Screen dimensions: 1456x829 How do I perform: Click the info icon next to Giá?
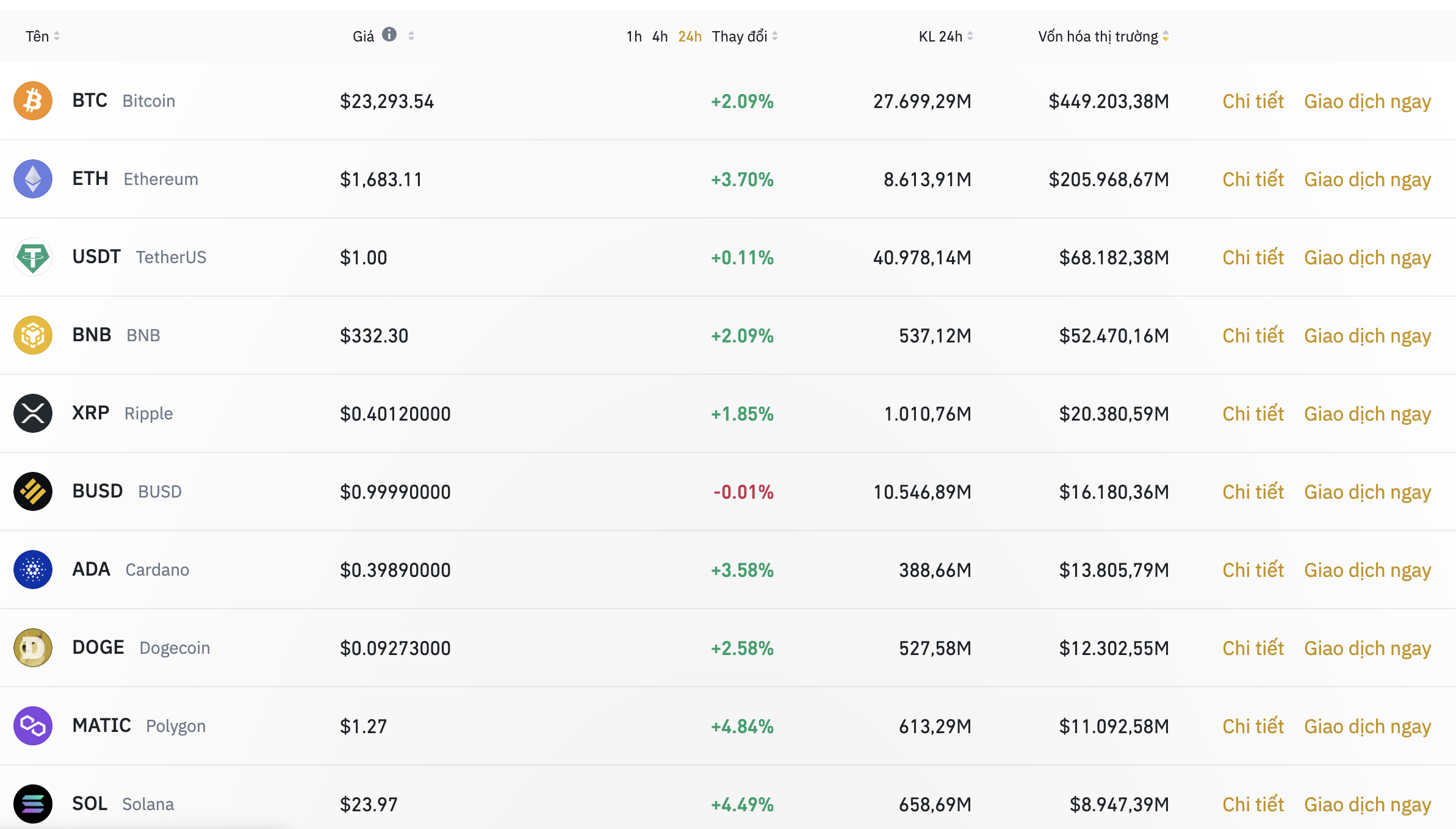click(x=389, y=34)
